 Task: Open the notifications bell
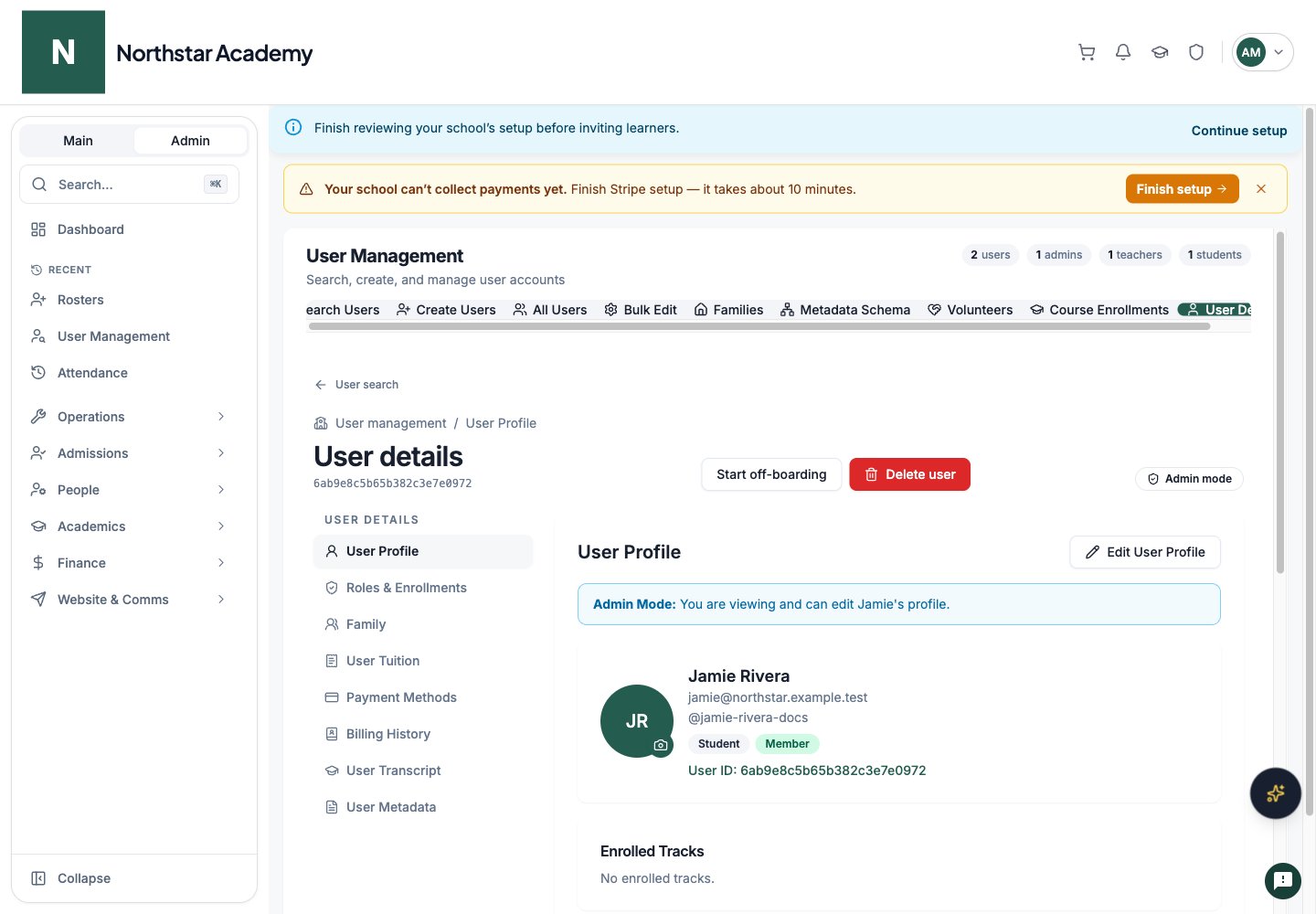[1123, 52]
